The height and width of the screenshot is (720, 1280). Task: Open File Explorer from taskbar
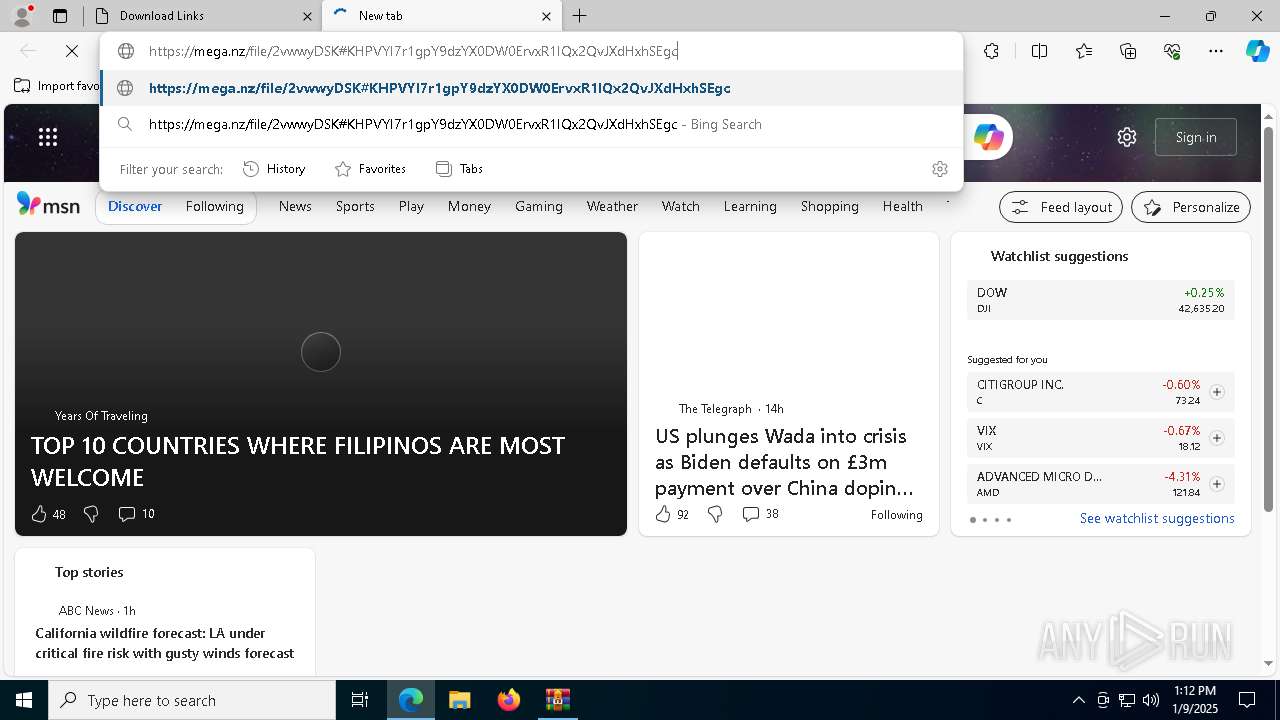(459, 700)
